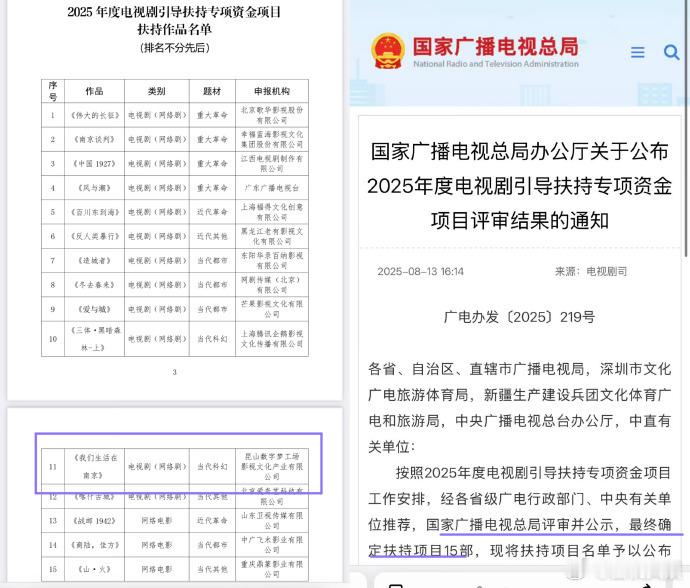Click the 国家广播电视总局 site title
This screenshot has height=588, width=690.
click(495, 46)
